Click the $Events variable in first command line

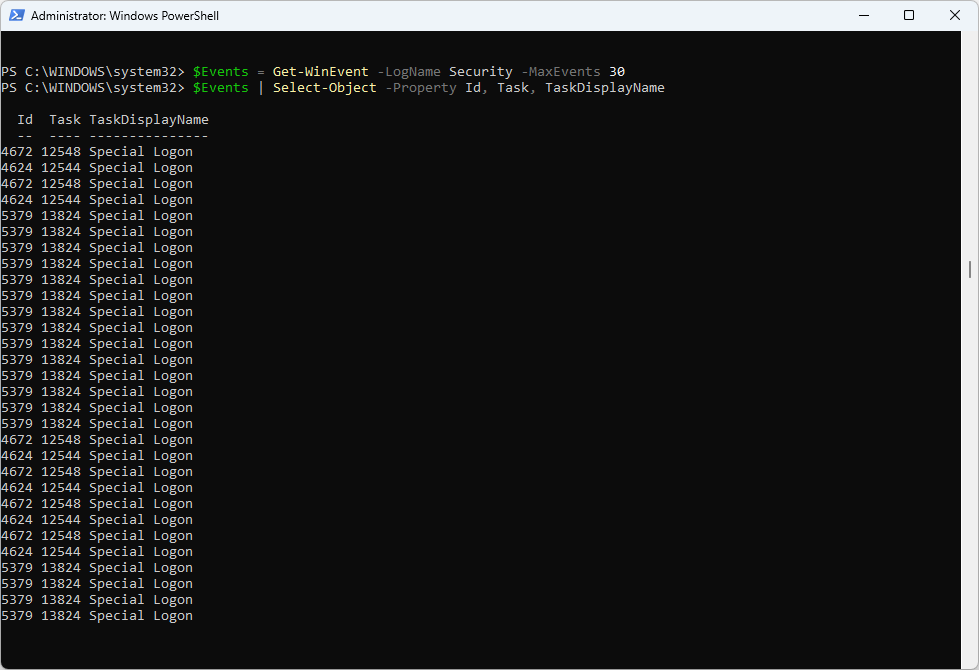point(220,72)
